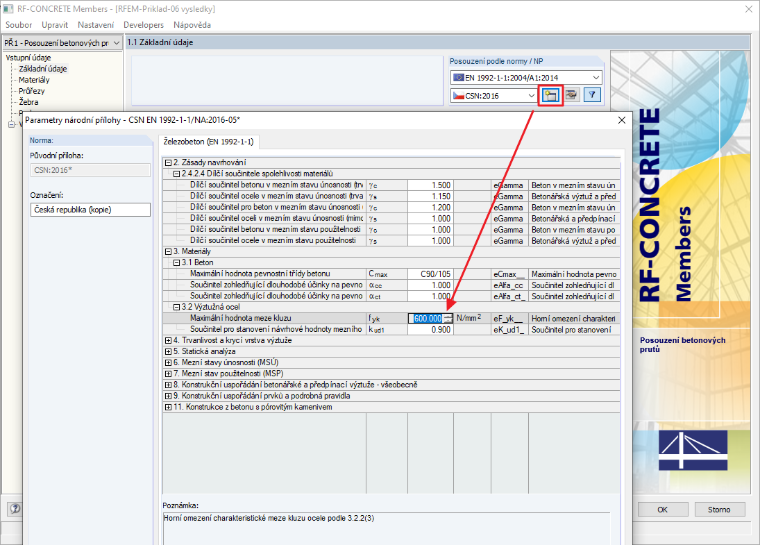Select Průřezy in navigation tree
Image resolution: width=760 pixels, height=545 pixels.
tap(32, 91)
